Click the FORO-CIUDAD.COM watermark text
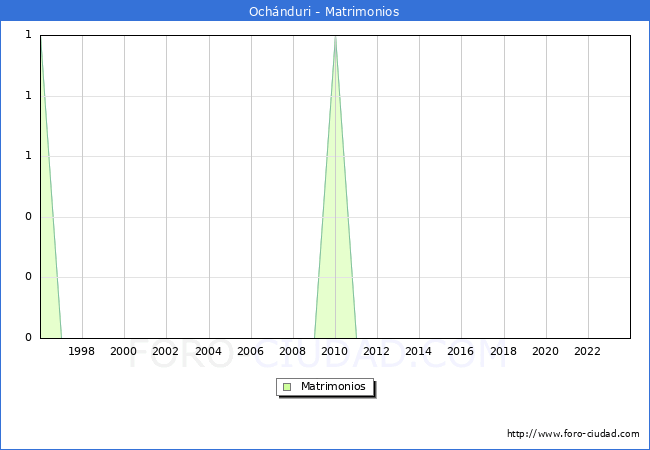This screenshot has width=650, height=450. [324, 353]
